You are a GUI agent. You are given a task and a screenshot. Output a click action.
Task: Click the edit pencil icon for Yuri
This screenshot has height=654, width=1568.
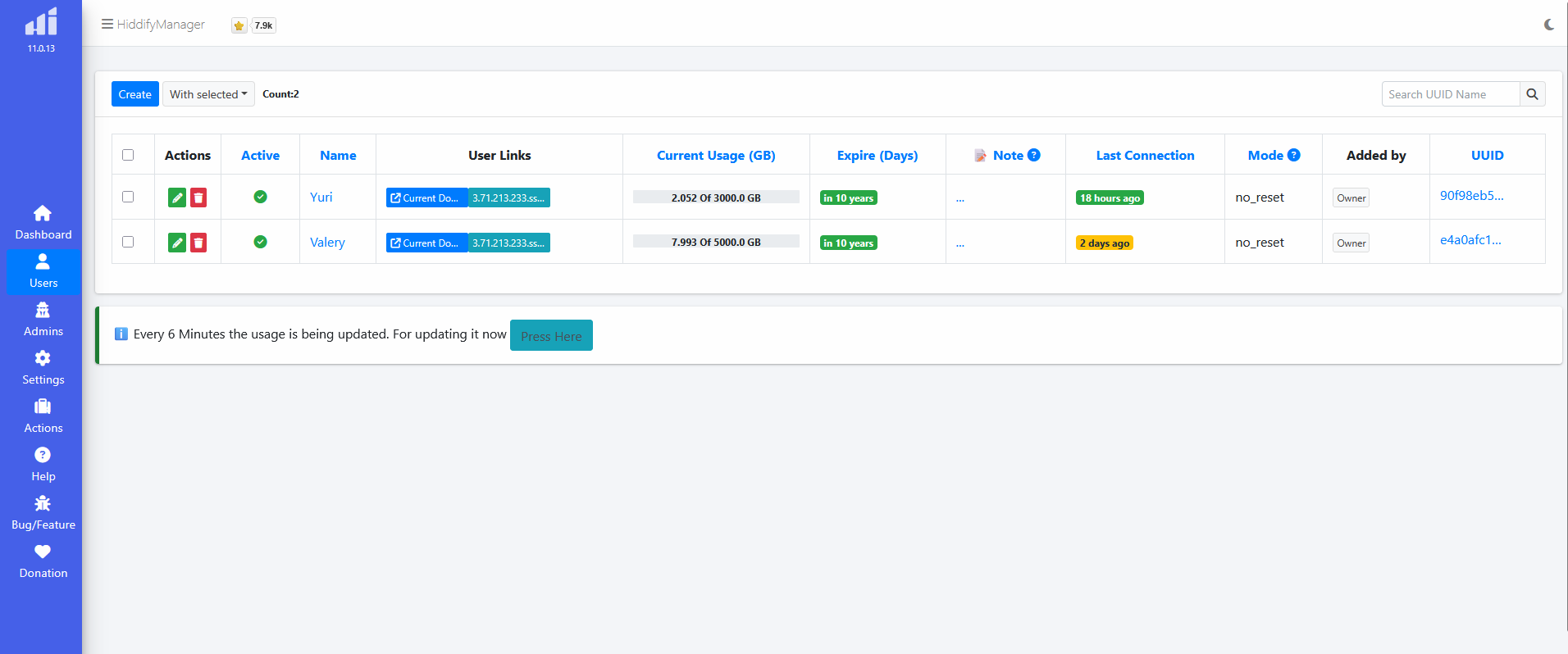tap(176, 198)
